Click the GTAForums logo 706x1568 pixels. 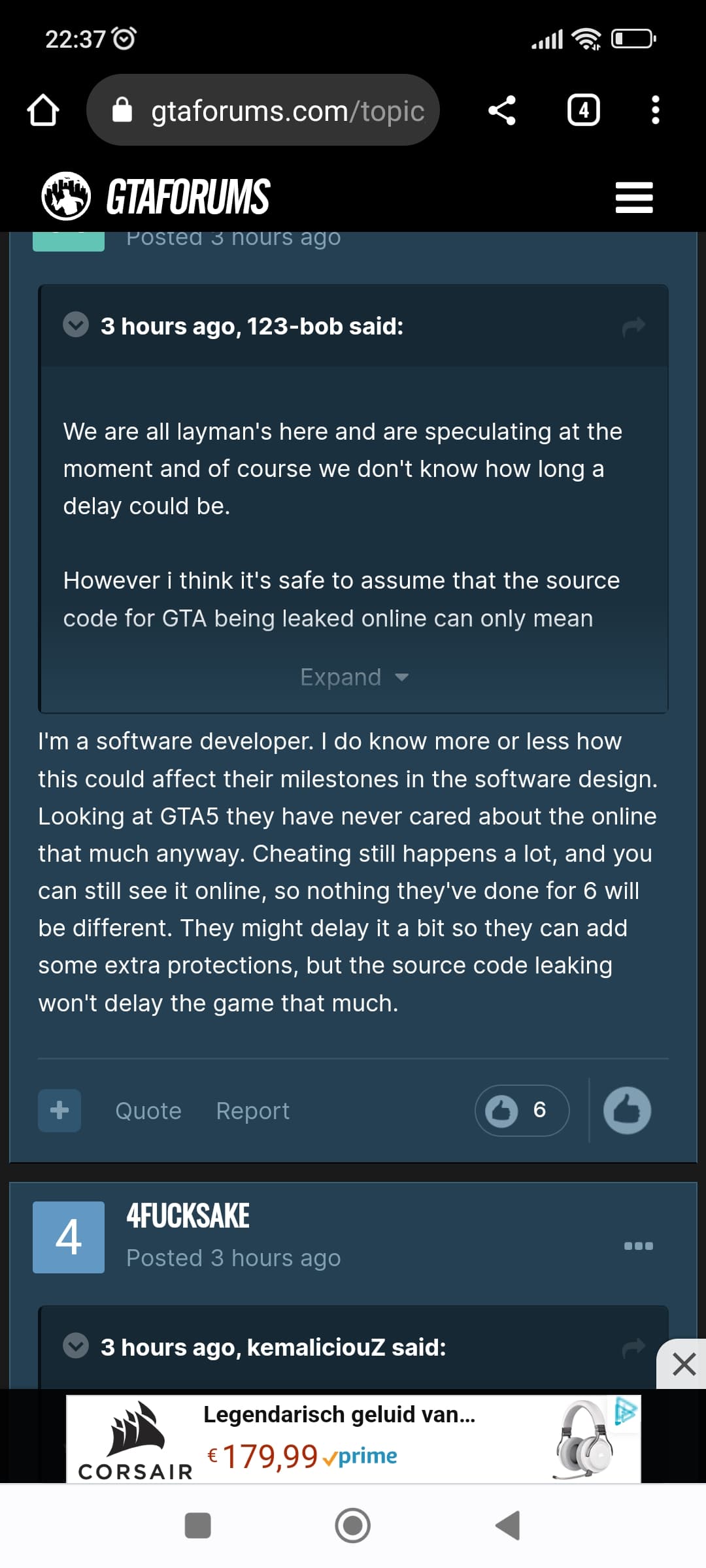pos(156,196)
